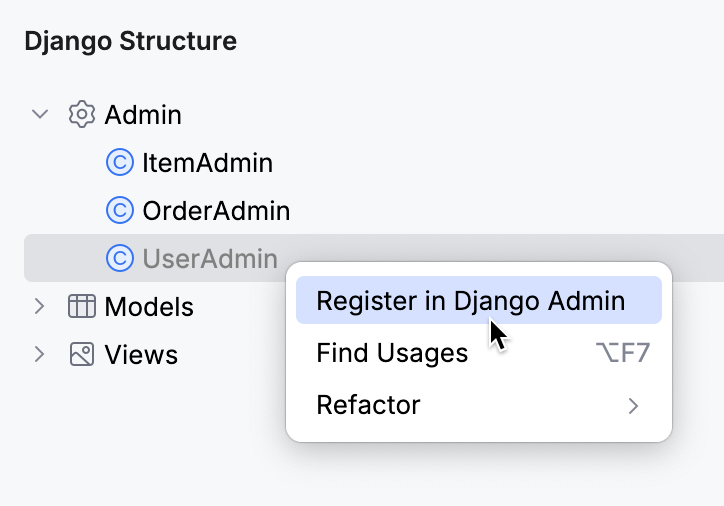Click the class icon next to UserAdmin
Screen dimensions: 724x506
point(119,259)
